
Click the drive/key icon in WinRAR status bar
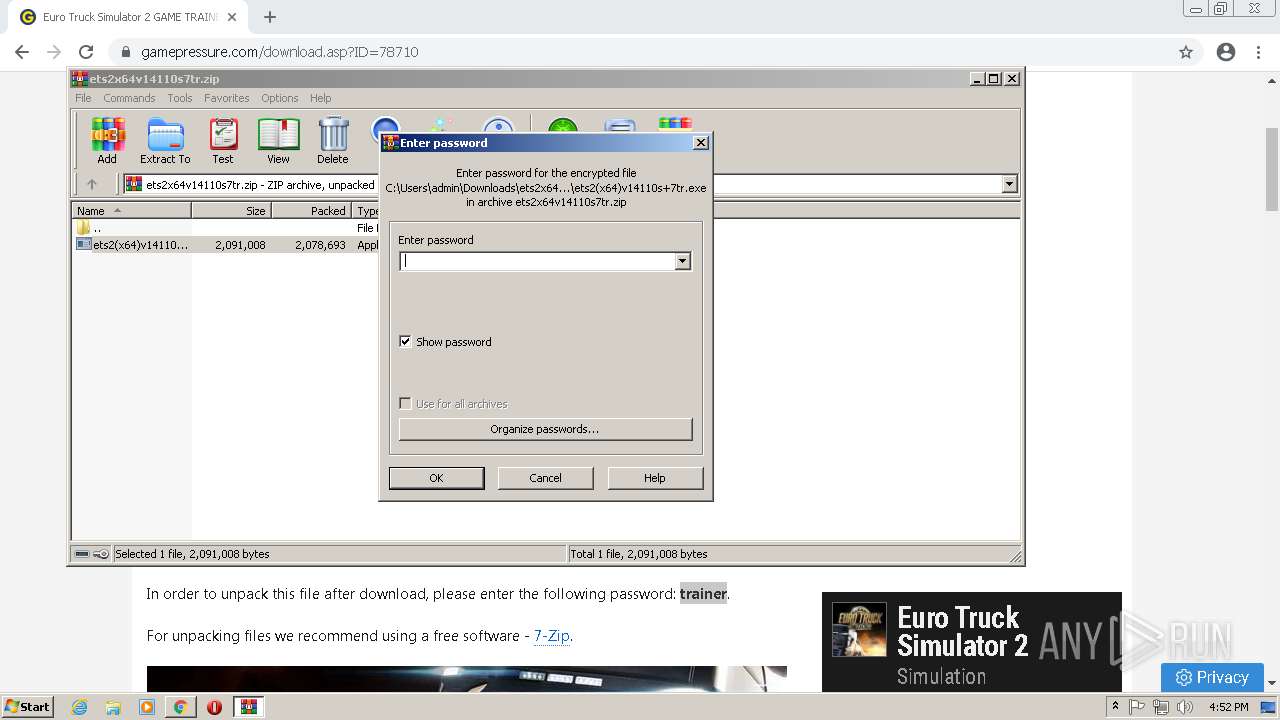point(92,554)
